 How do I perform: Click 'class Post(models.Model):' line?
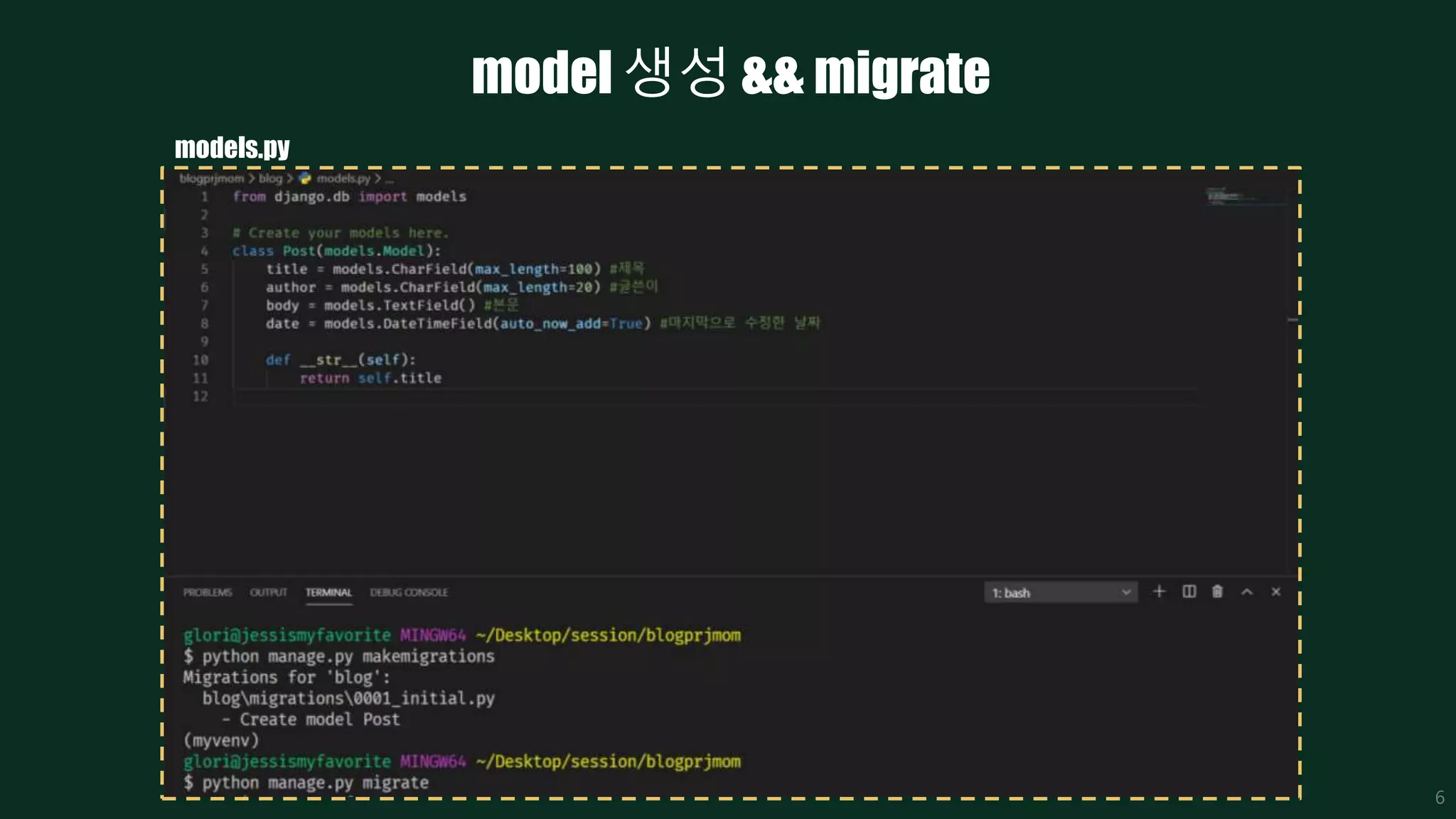[336, 251]
